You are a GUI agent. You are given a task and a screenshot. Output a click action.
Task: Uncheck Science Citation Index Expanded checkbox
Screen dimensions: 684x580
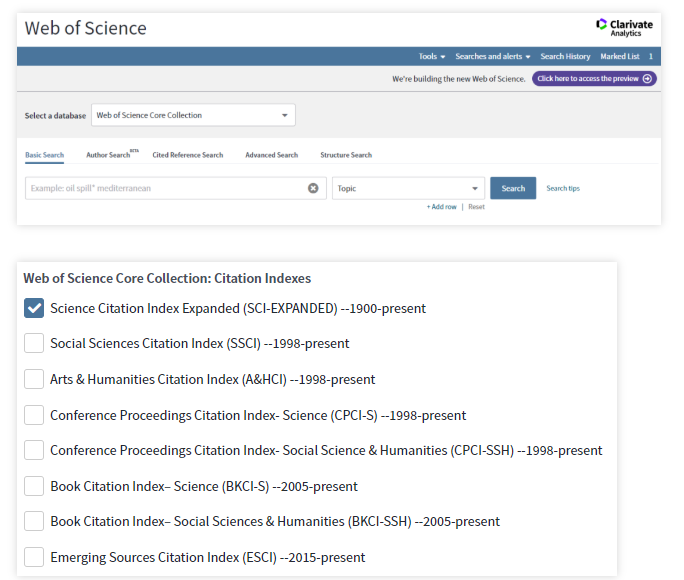click(34, 308)
